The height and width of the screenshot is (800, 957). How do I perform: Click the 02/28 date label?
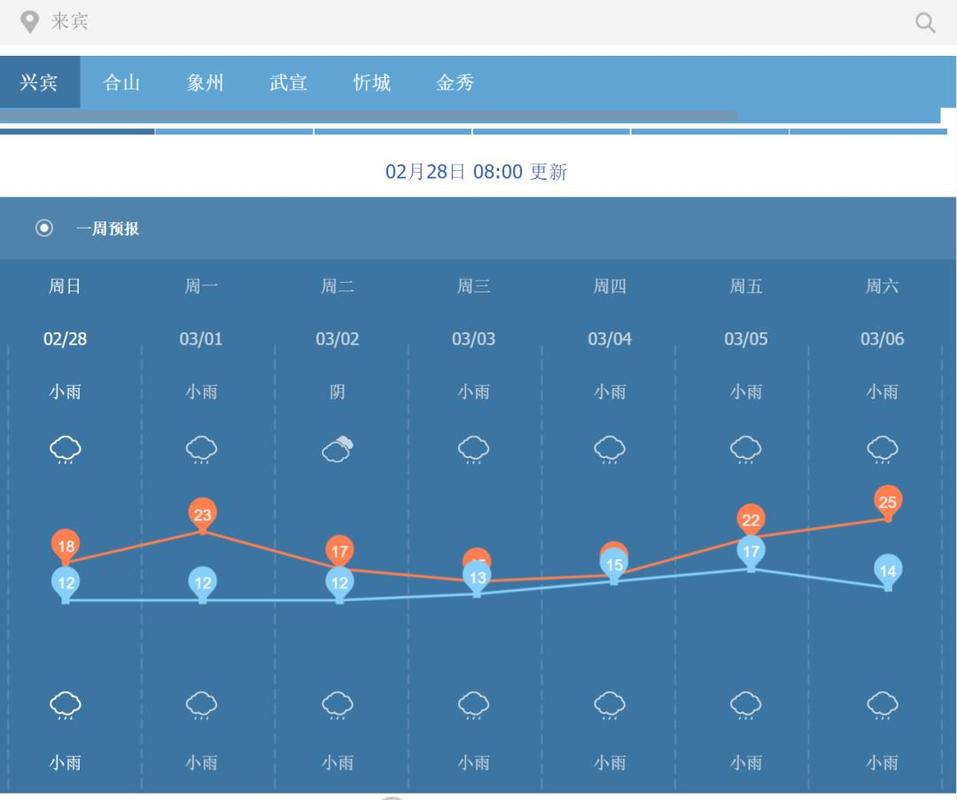pyautogui.click(x=65, y=339)
